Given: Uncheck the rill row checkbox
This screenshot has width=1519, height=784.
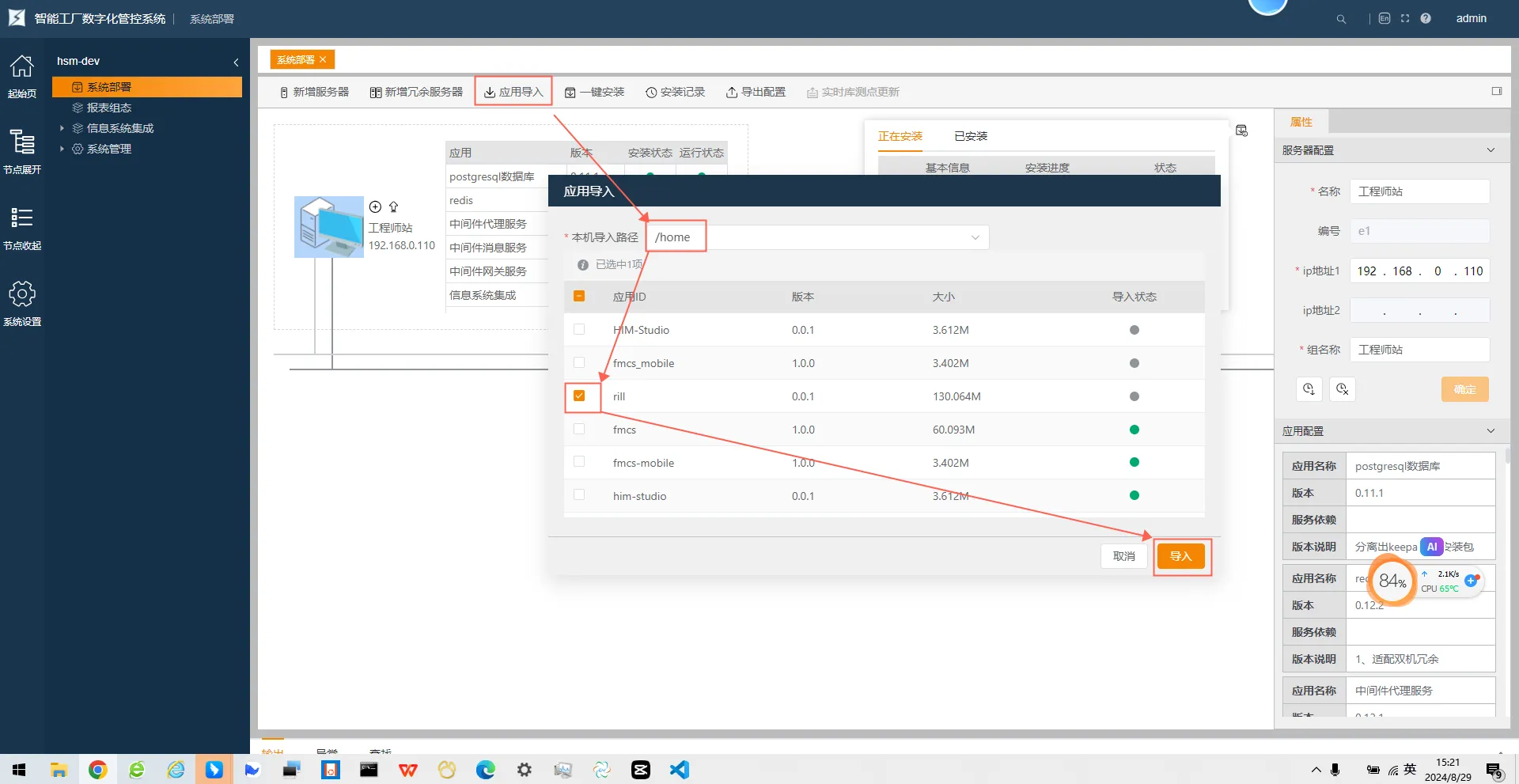Looking at the screenshot, I should (579, 396).
